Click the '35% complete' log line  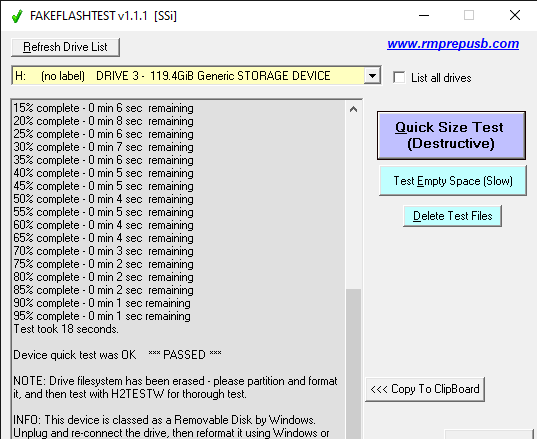pyautogui.click(x=103, y=160)
